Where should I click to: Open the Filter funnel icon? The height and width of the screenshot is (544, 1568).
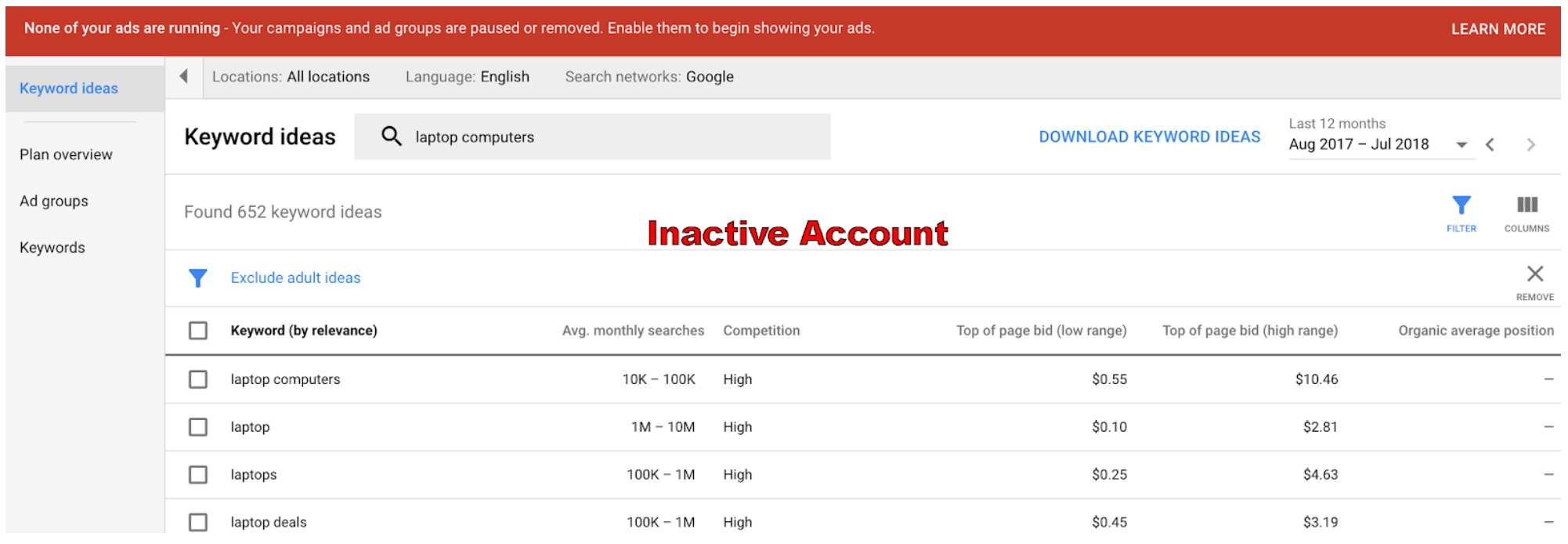click(x=1461, y=205)
